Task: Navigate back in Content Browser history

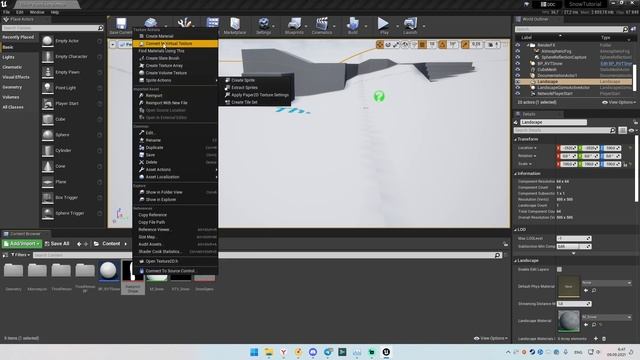Action: 79,244
